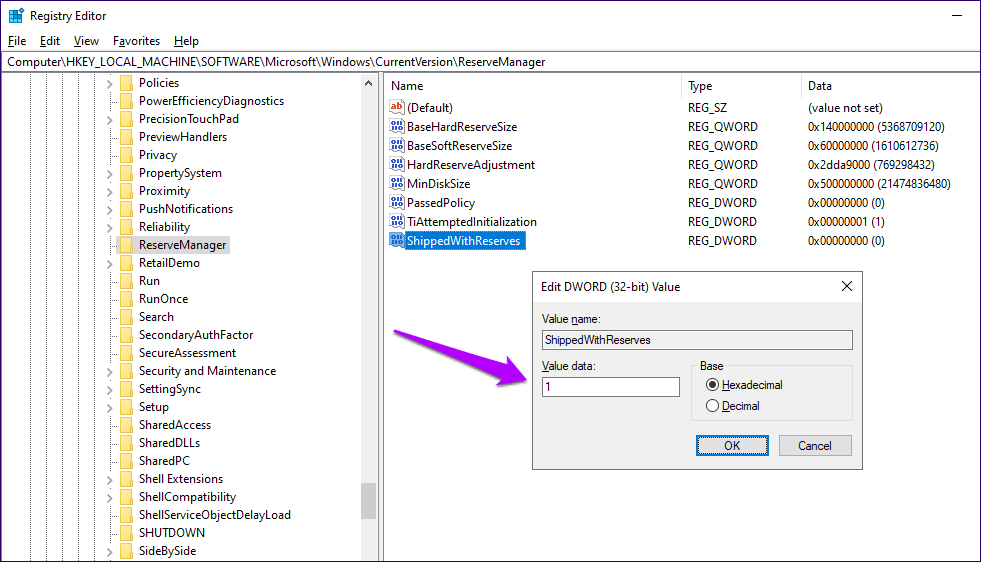Click the HardReserveAdjustment value icon
Image resolution: width=981 pixels, height=562 pixels.
tap(397, 165)
